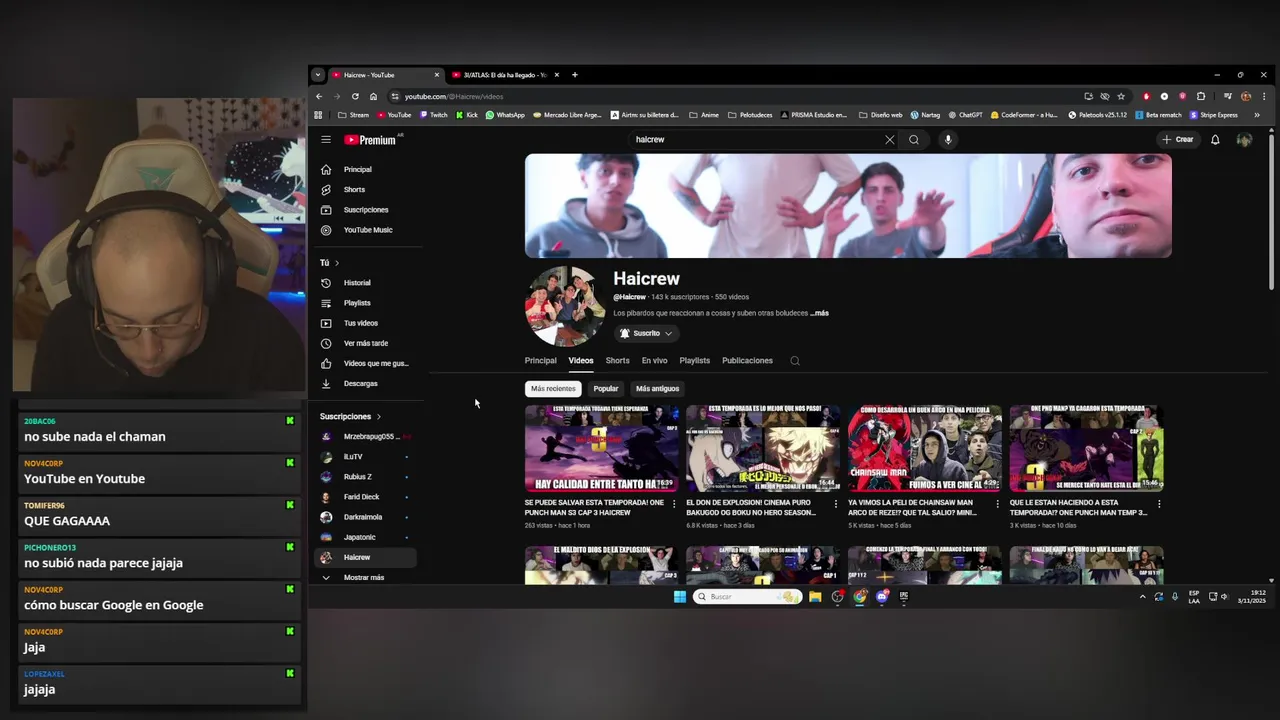Screen dimensions: 1280x720
Task: Open YouTube notifications bell
Action: (x=1215, y=140)
